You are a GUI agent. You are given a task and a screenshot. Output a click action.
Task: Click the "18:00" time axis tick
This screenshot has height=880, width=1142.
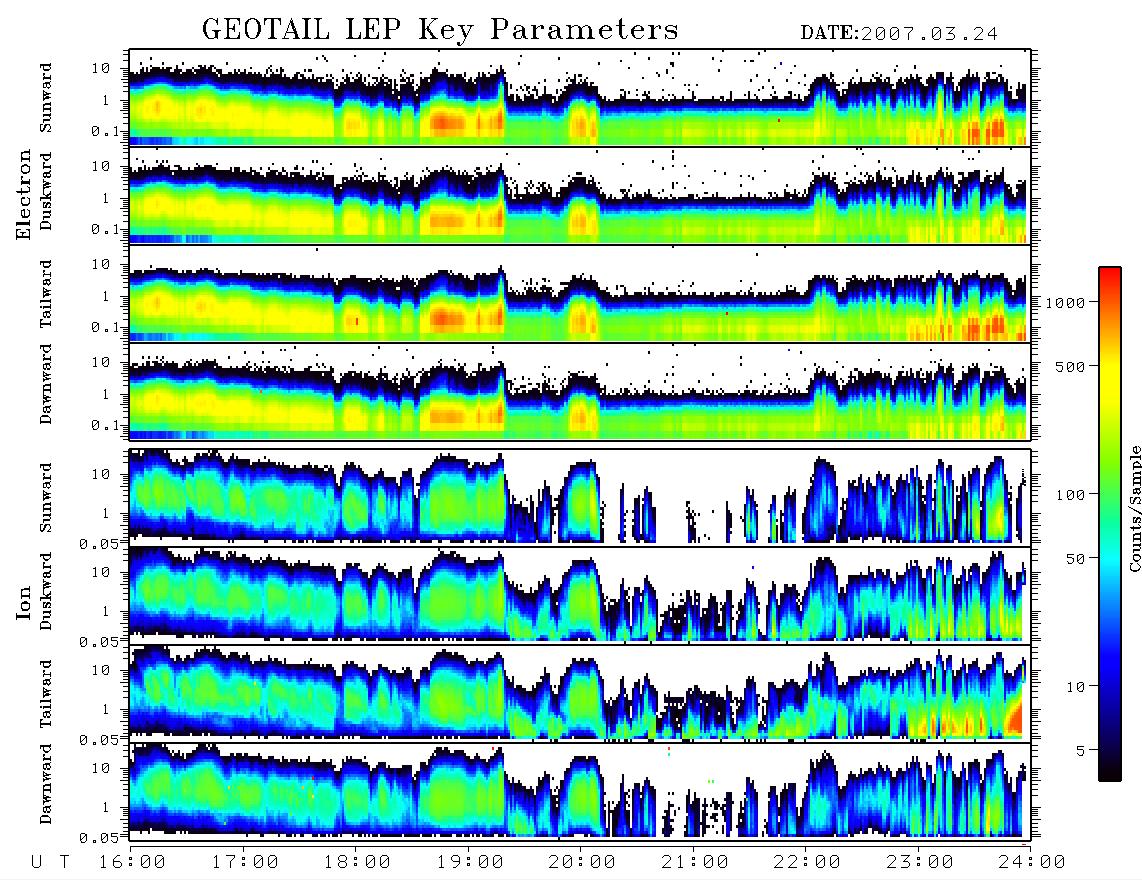point(357,862)
